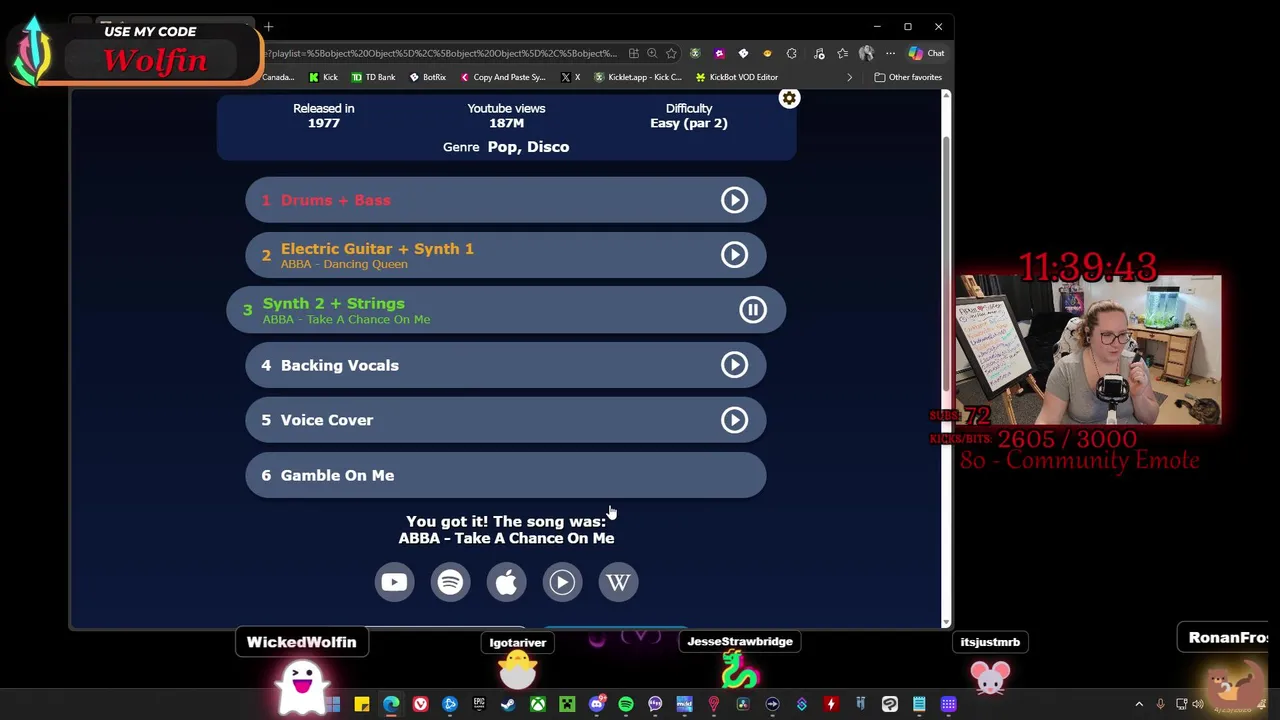Open the Kicklet.app bookmark

click(x=638, y=77)
